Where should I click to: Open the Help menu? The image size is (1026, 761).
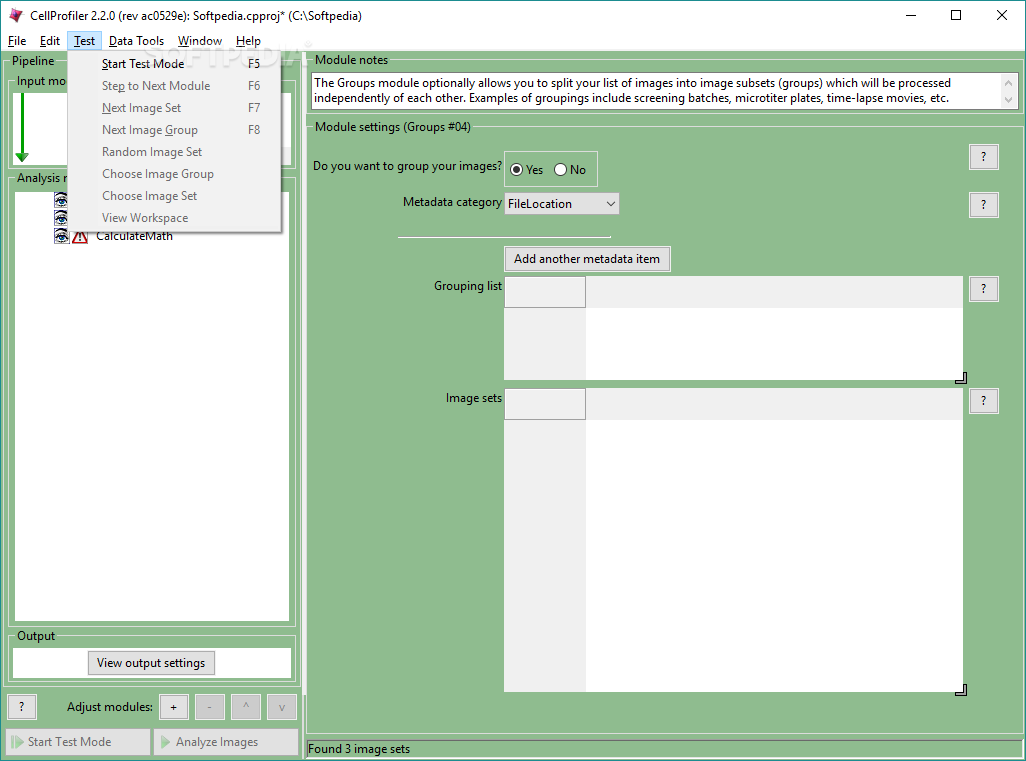pyautogui.click(x=248, y=41)
